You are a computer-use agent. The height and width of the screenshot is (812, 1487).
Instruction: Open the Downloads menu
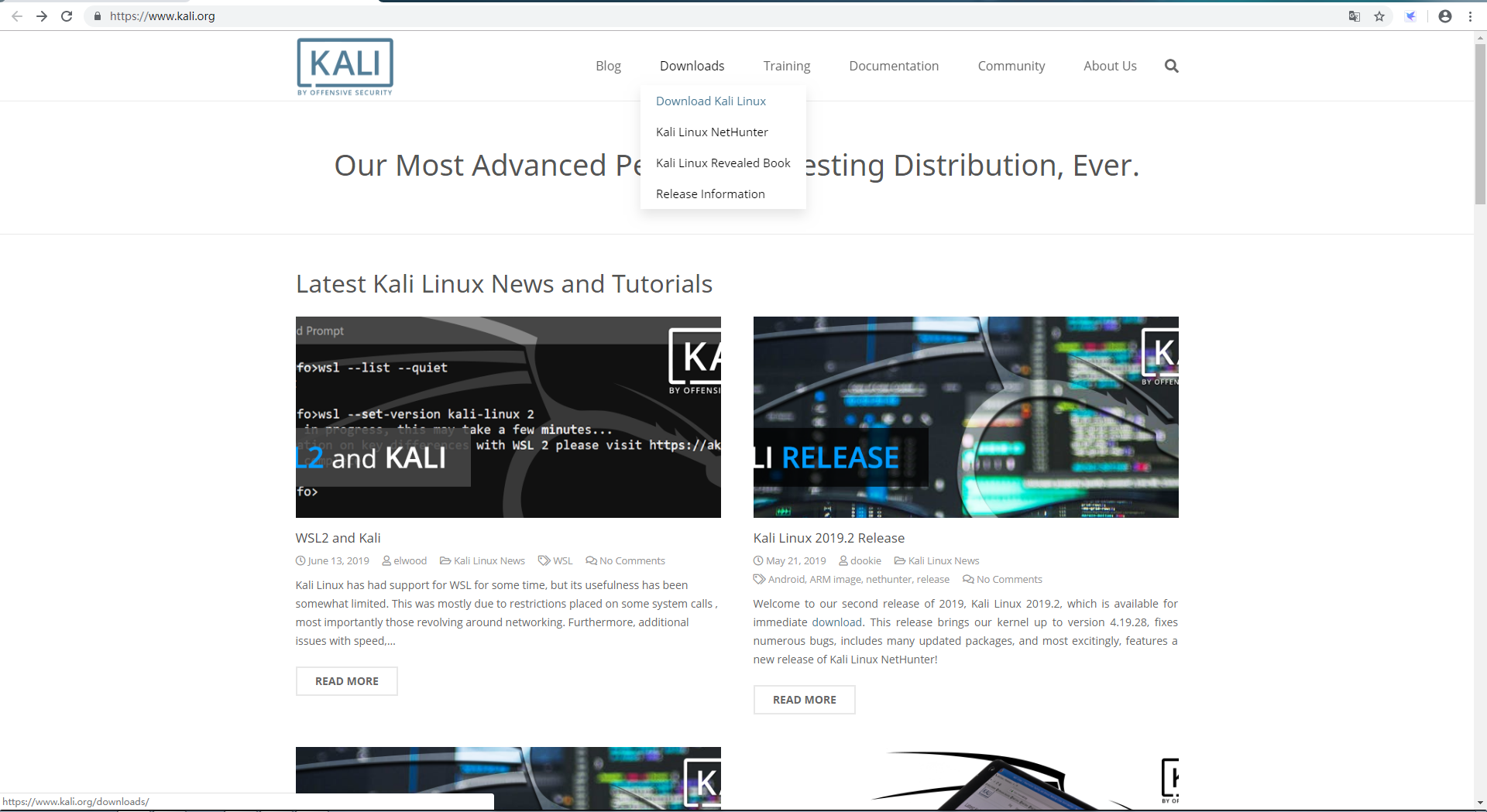(x=692, y=66)
